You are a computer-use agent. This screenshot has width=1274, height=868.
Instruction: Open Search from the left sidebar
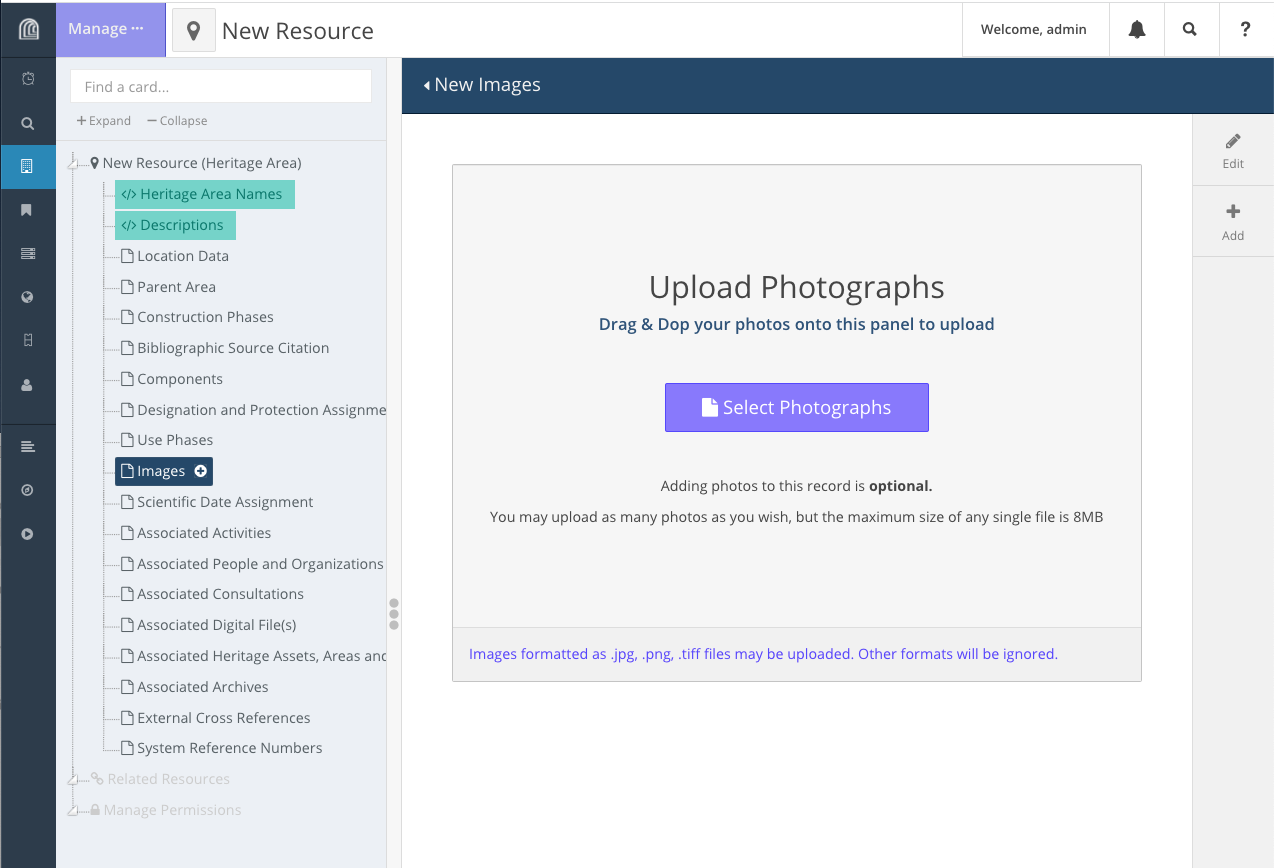(27, 124)
